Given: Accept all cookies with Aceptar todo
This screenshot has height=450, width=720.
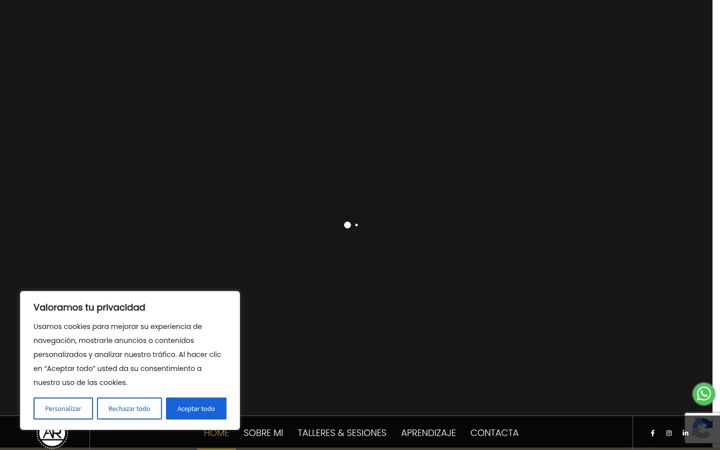Looking at the screenshot, I should click(196, 408).
